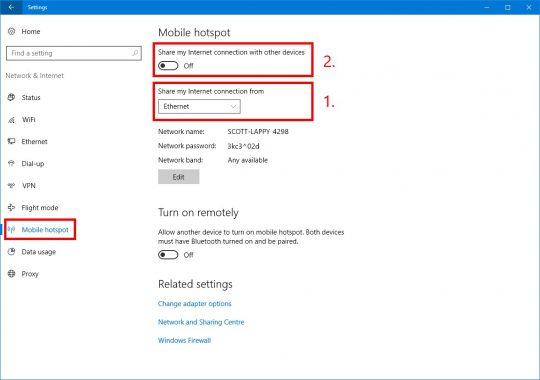Viewport: 540px width, 380px height.
Task: Click the Mobile hotspot antenna icon
Action: [x=11, y=229]
